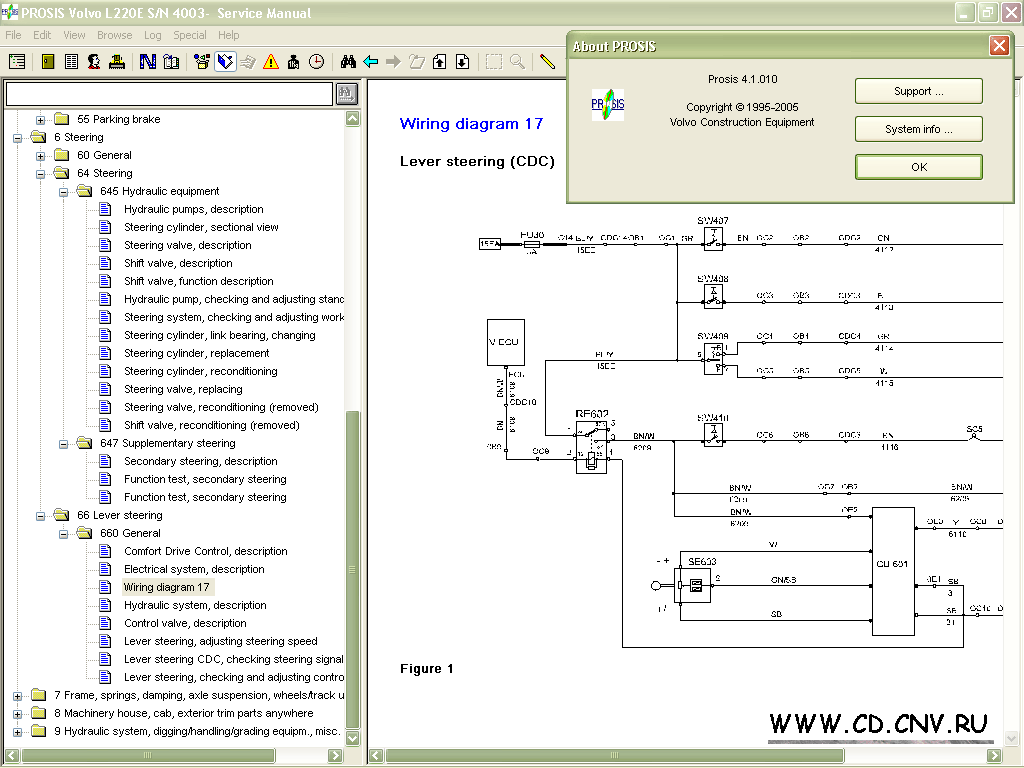Collapse the 64 Steering folder

(40, 174)
